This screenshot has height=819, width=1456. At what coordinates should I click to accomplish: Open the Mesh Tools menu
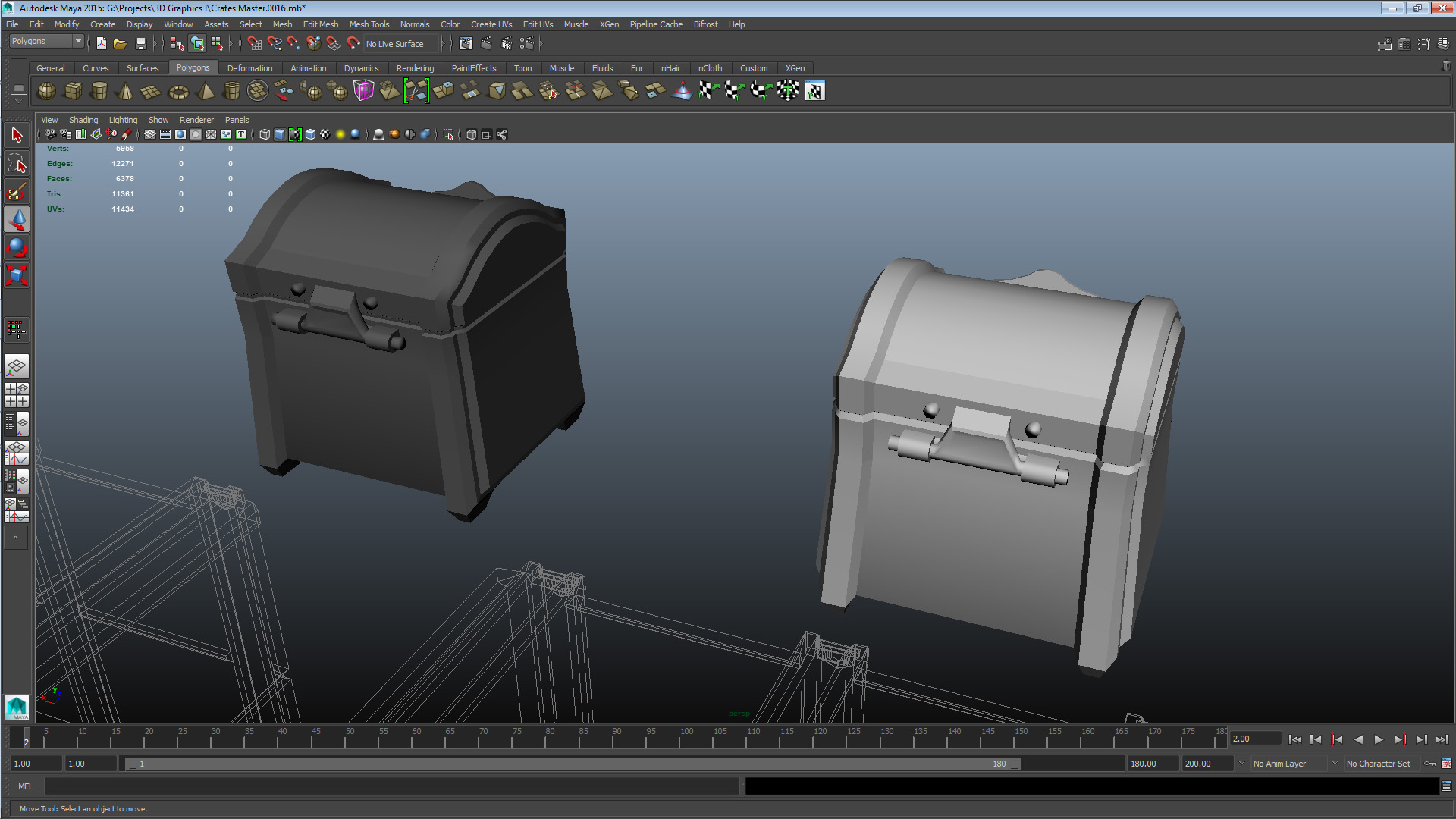click(x=369, y=24)
